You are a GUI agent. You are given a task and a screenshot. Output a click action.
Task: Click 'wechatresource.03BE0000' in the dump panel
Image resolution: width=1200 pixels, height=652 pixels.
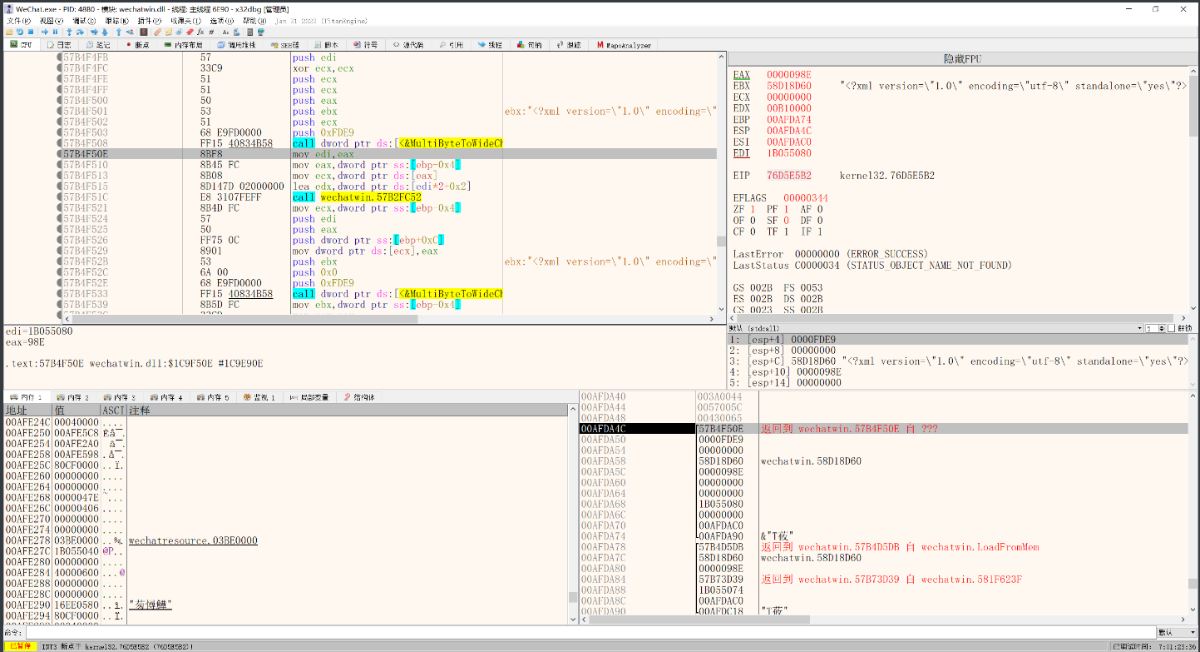[x=193, y=541]
